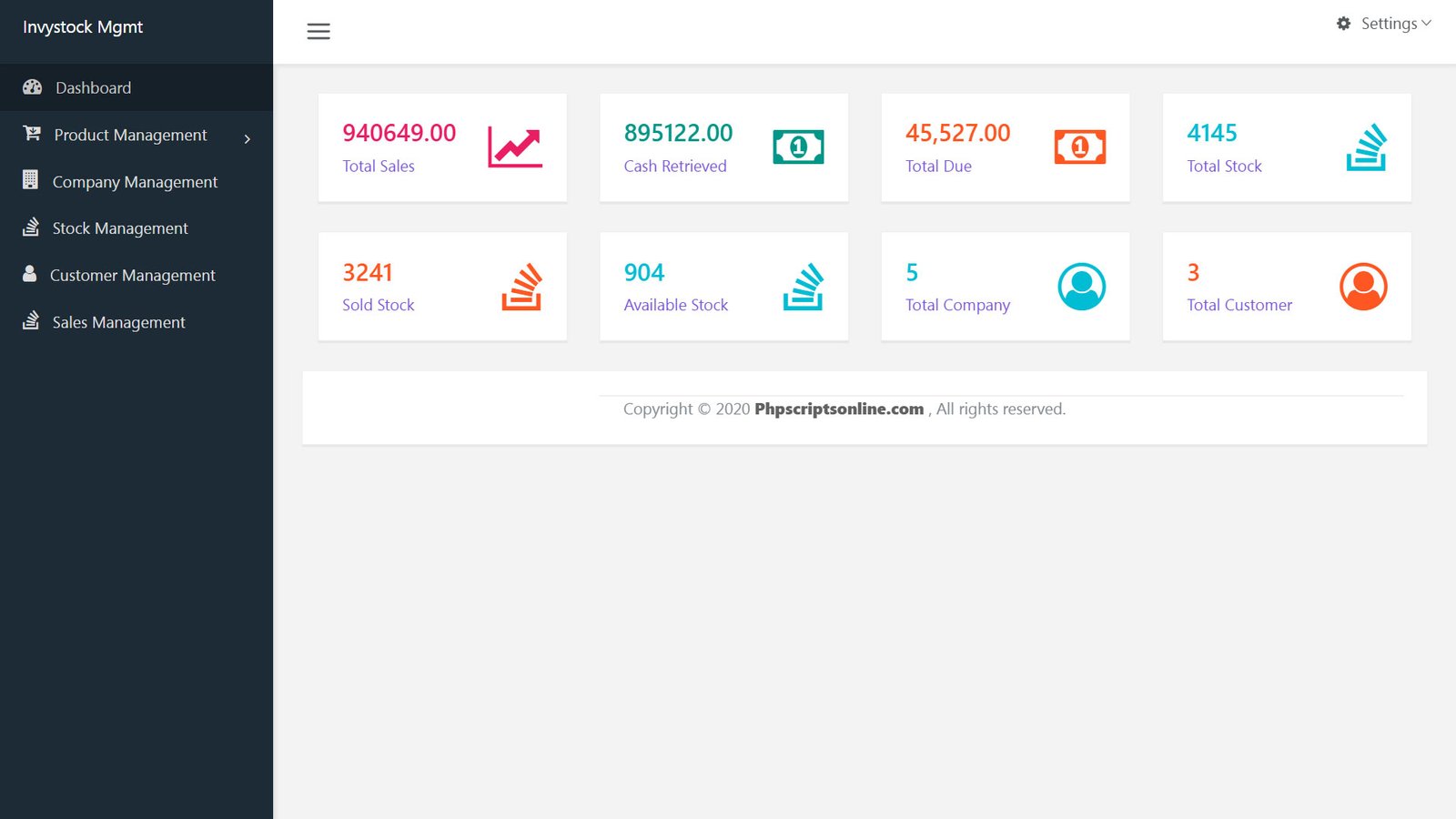This screenshot has width=1456, height=819.
Task: Select Stock Management in sidebar
Action: [x=136, y=227]
